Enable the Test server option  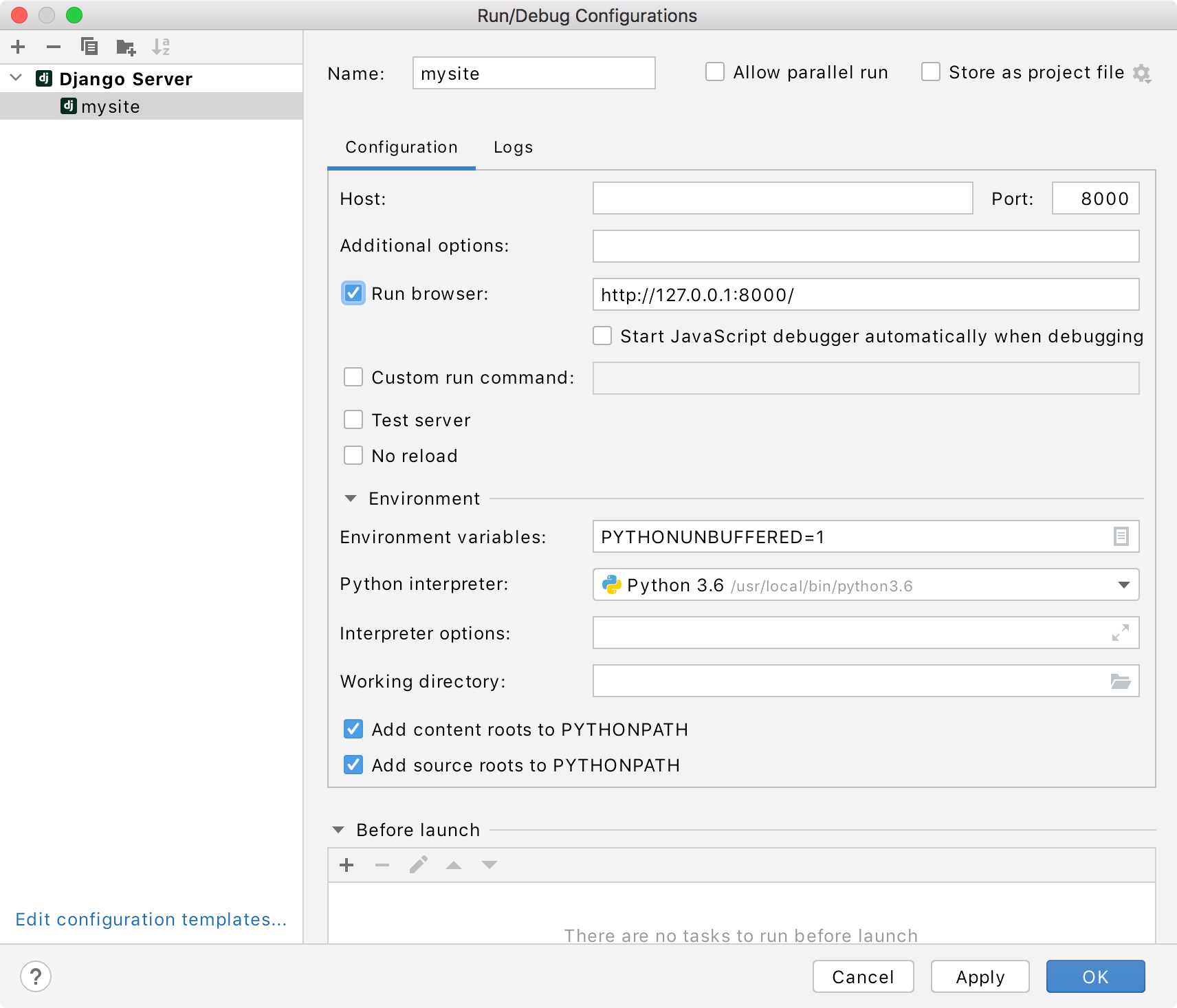pos(353,419)
